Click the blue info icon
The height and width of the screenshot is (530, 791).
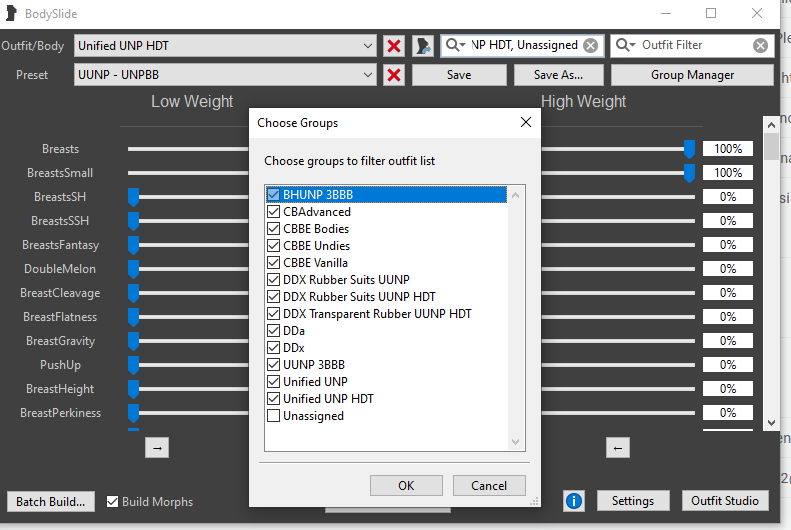[574, 501]
